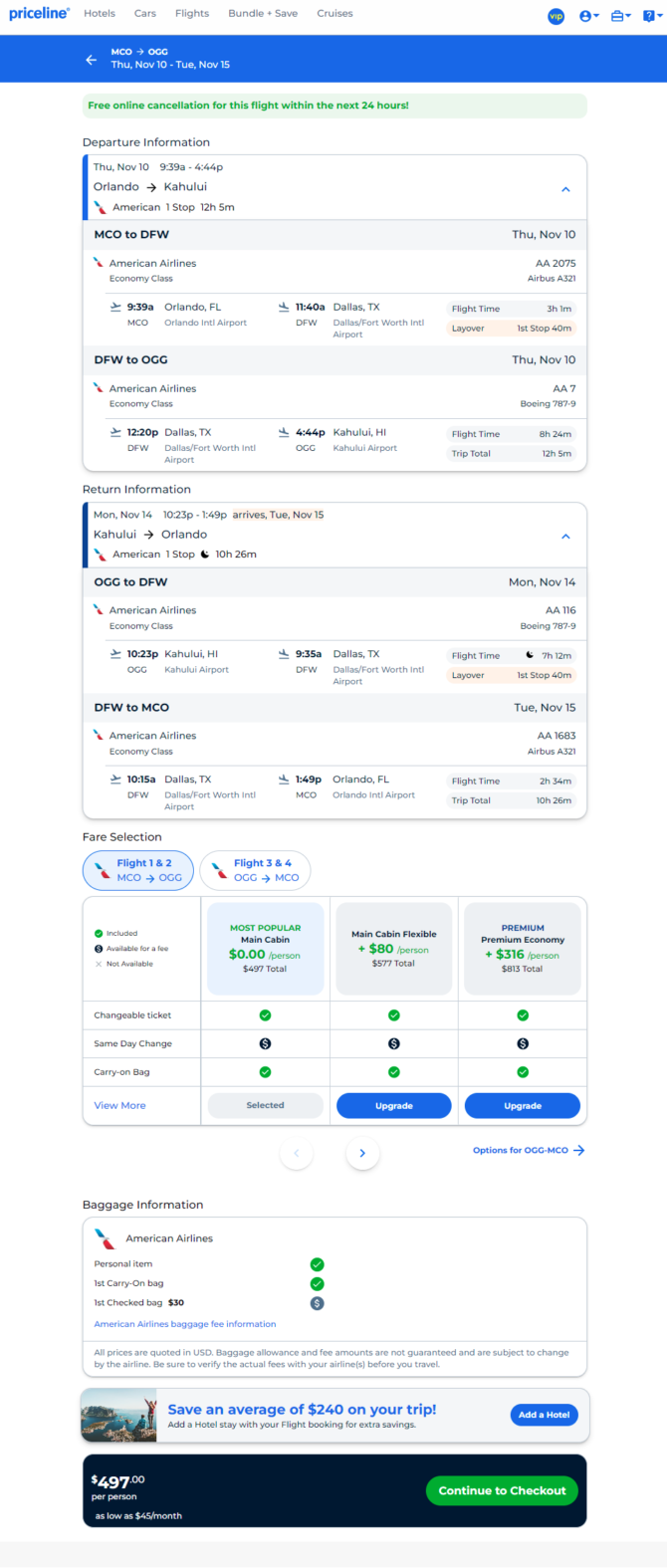Viewport: 667px width, 1568px height.
Task: Select the Main Cabin Flexible fare card
Action: (x=393, y=949)
